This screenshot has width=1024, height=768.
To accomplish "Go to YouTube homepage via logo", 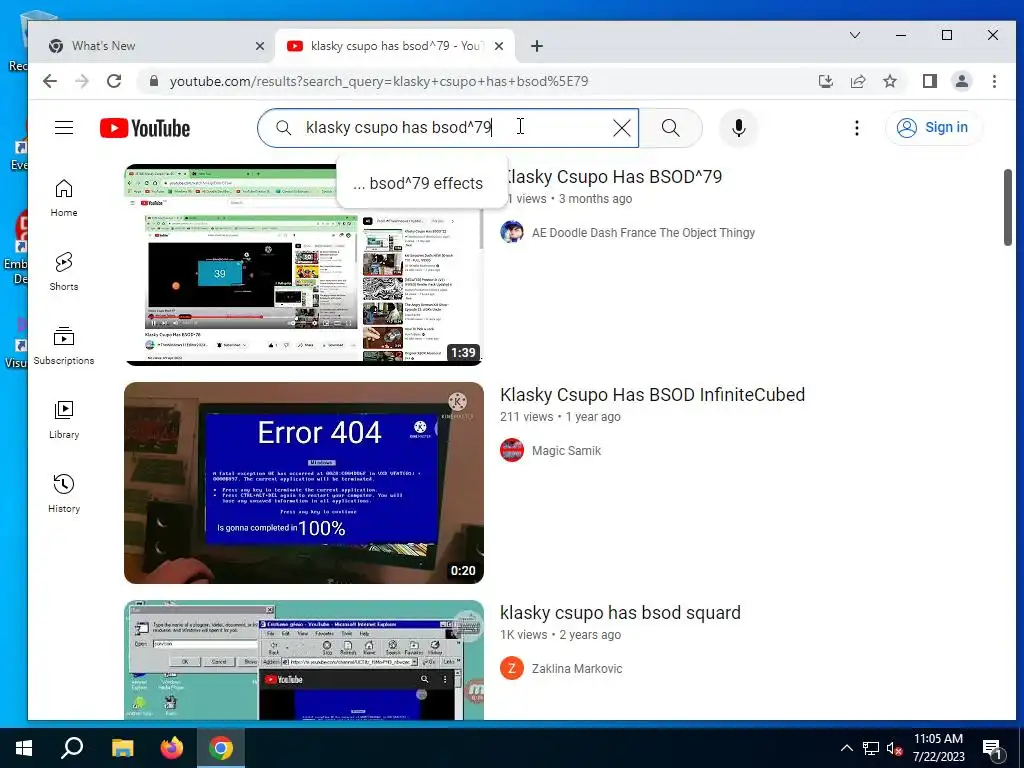I will point(145,128).
